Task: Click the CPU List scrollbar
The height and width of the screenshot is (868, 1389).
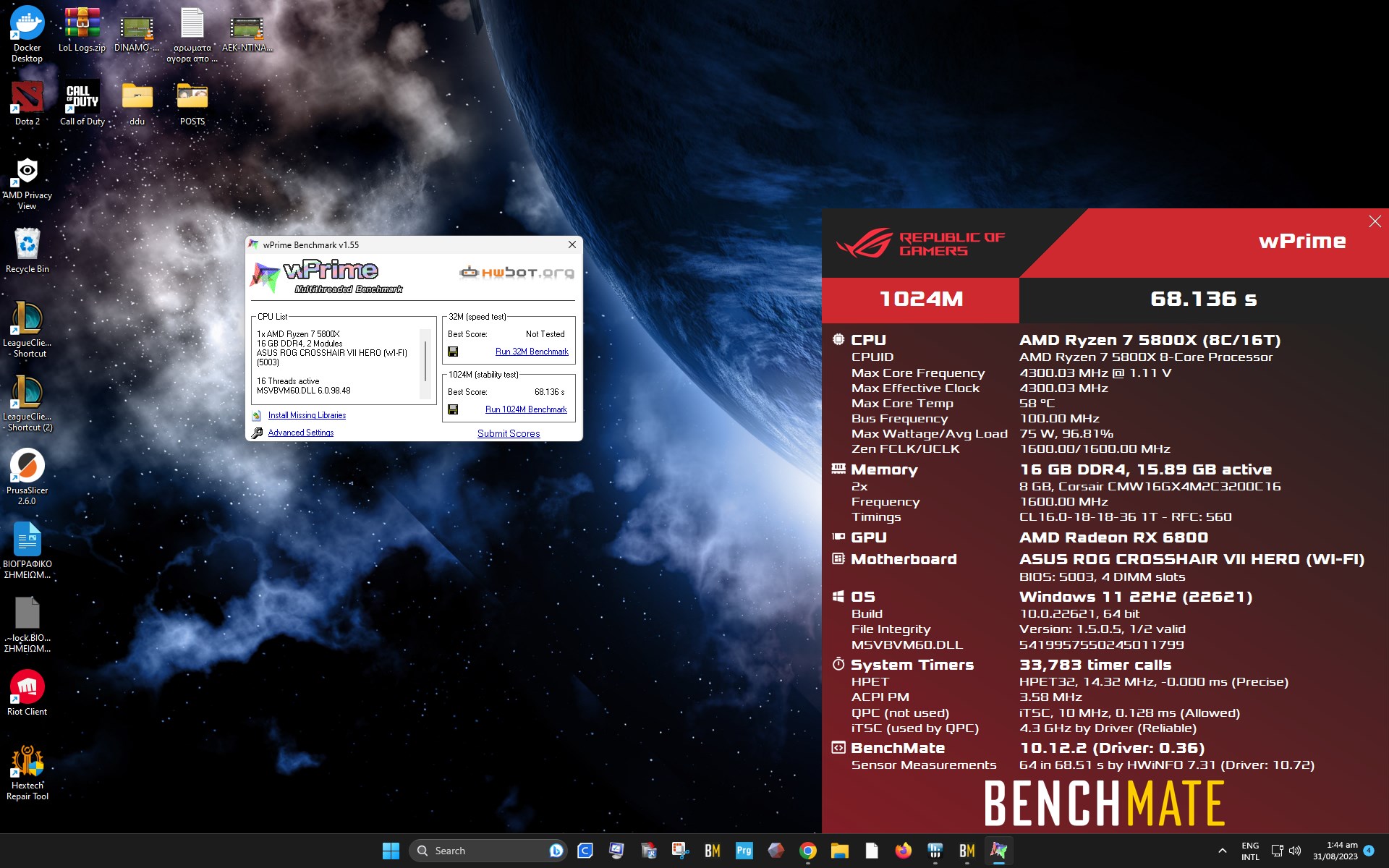Action: click(425, 364)
